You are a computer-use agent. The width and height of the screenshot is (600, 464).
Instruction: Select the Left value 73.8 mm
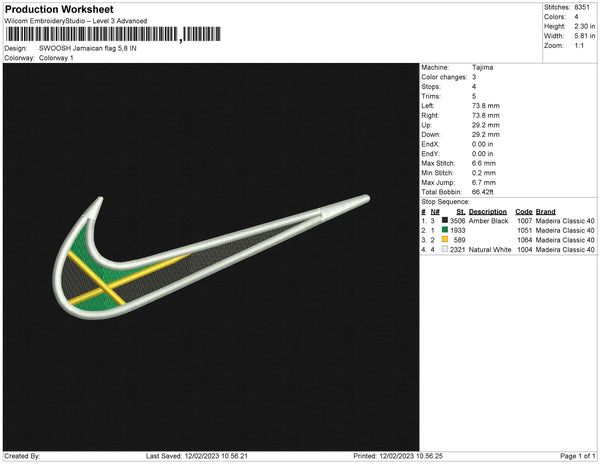(486, 106)
